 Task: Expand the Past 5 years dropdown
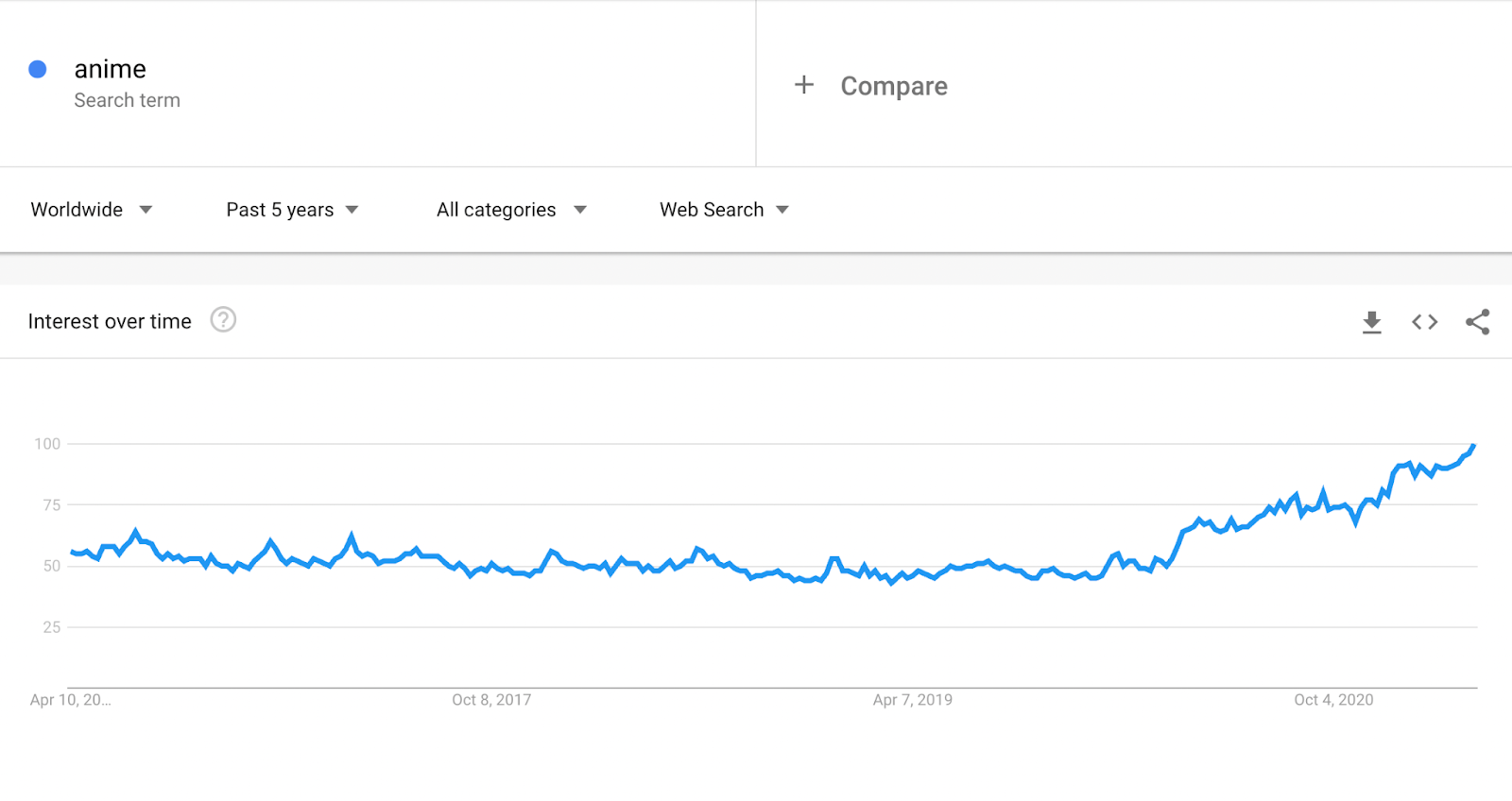tap(292, 210)
